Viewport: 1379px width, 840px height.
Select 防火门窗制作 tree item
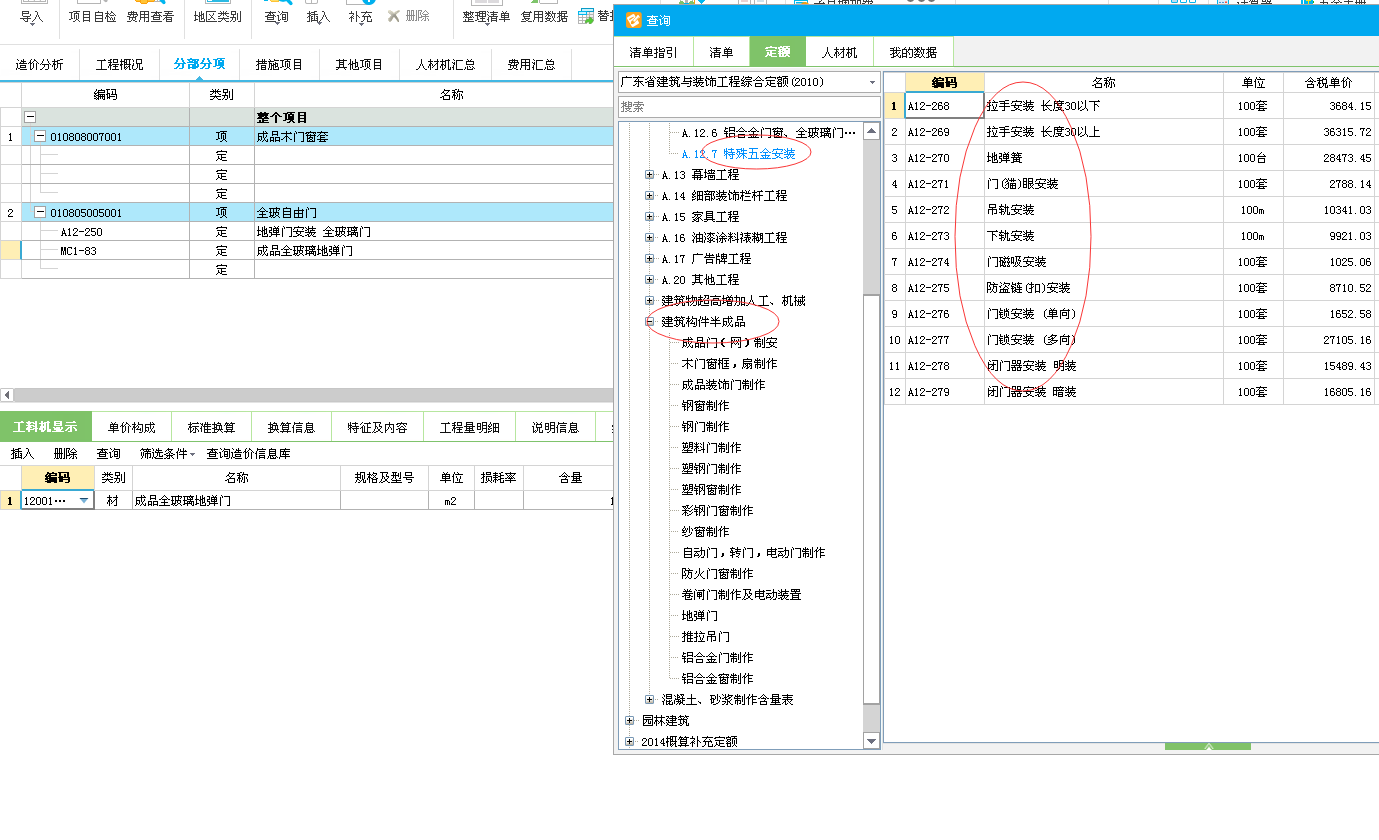coord(717,573)
